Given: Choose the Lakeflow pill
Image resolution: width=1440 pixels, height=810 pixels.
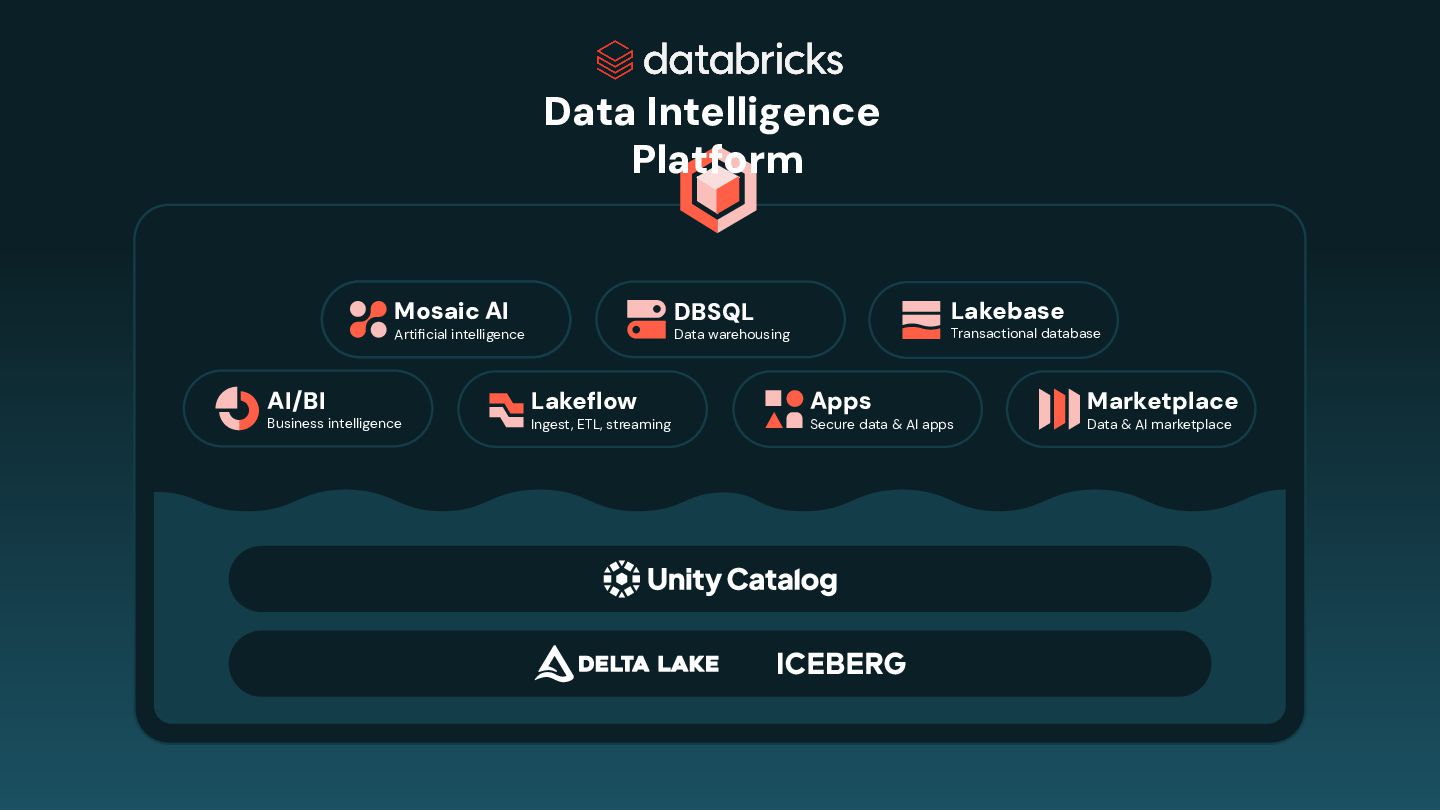Looking at the screenshot, I should click(x=582, y=409).
